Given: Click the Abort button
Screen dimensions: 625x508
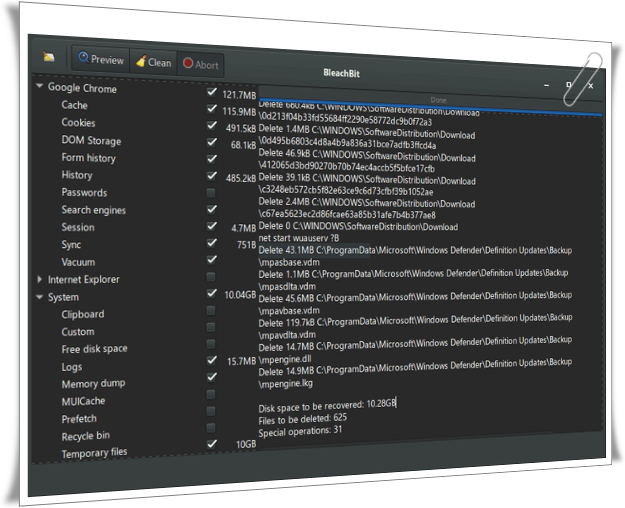Looking at the screenshot, I should (x=200, y=64).
